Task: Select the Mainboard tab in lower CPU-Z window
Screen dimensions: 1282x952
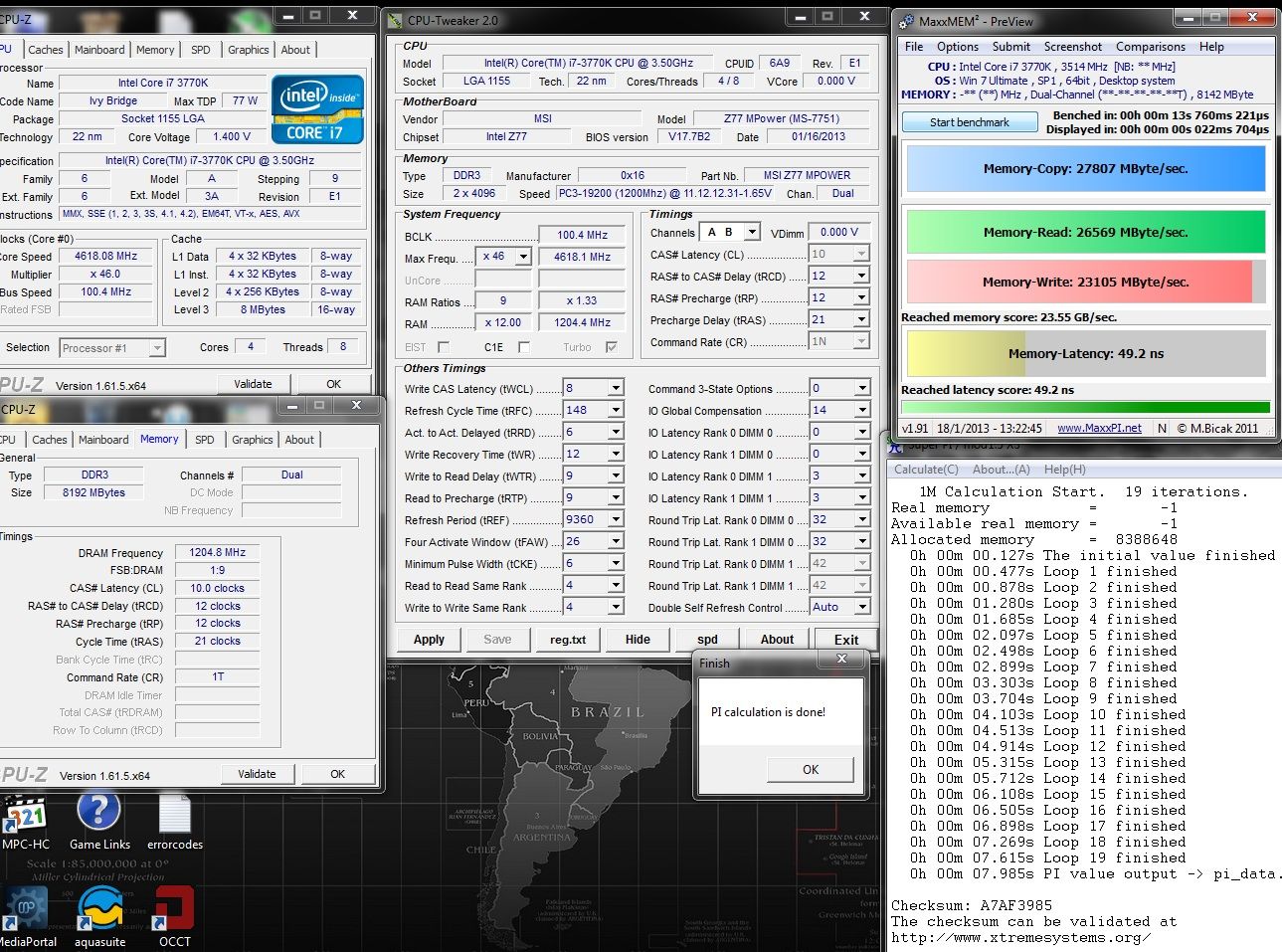Action: coord(103,440)
